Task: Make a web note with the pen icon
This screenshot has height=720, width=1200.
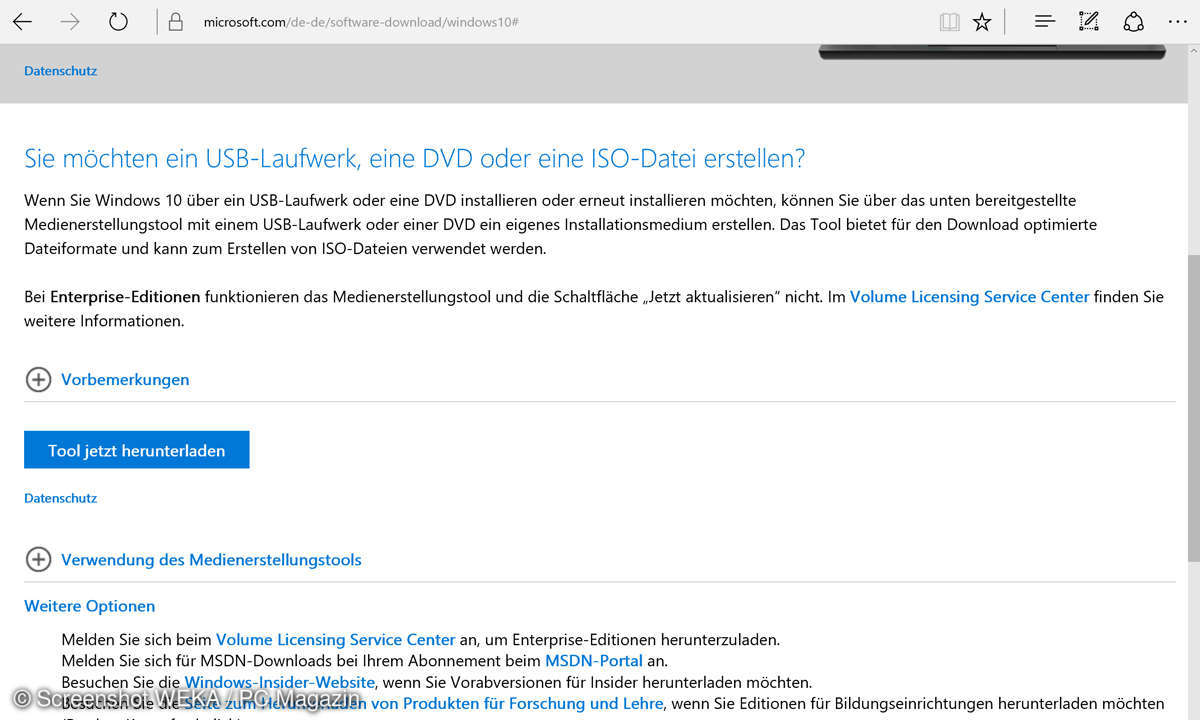Action: click(1089, 21)
